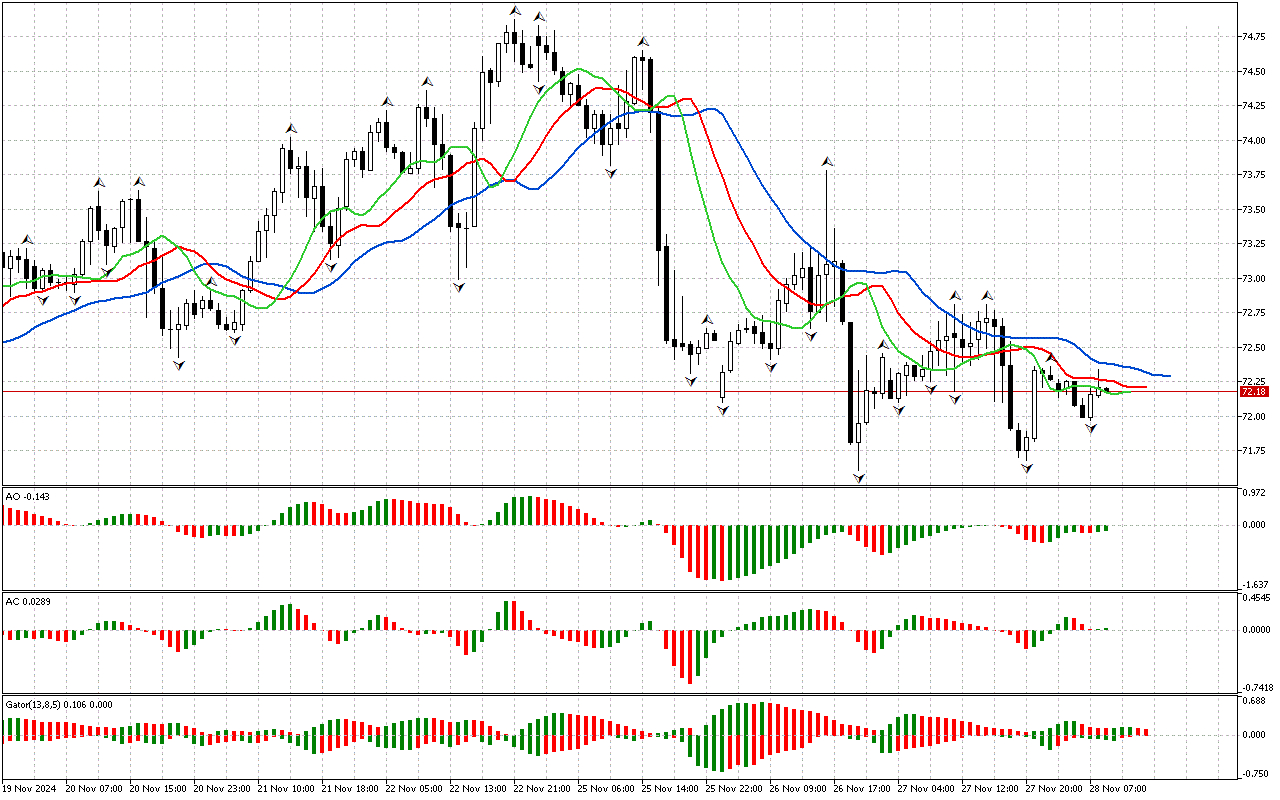The height and width of the screenshot is (800, 1280).
Task: Click the 0.4545 value on the AC scale
Action: [x=1256, y=599]
